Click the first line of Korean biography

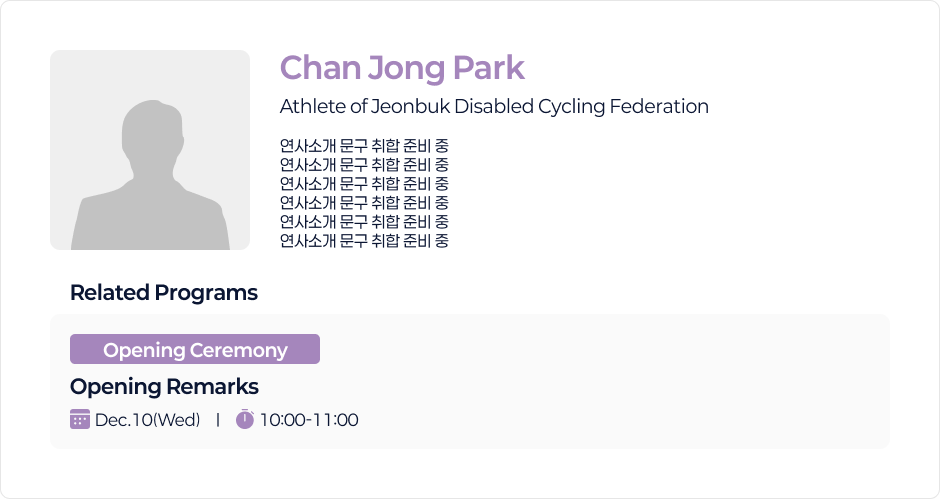pos(364,146)
